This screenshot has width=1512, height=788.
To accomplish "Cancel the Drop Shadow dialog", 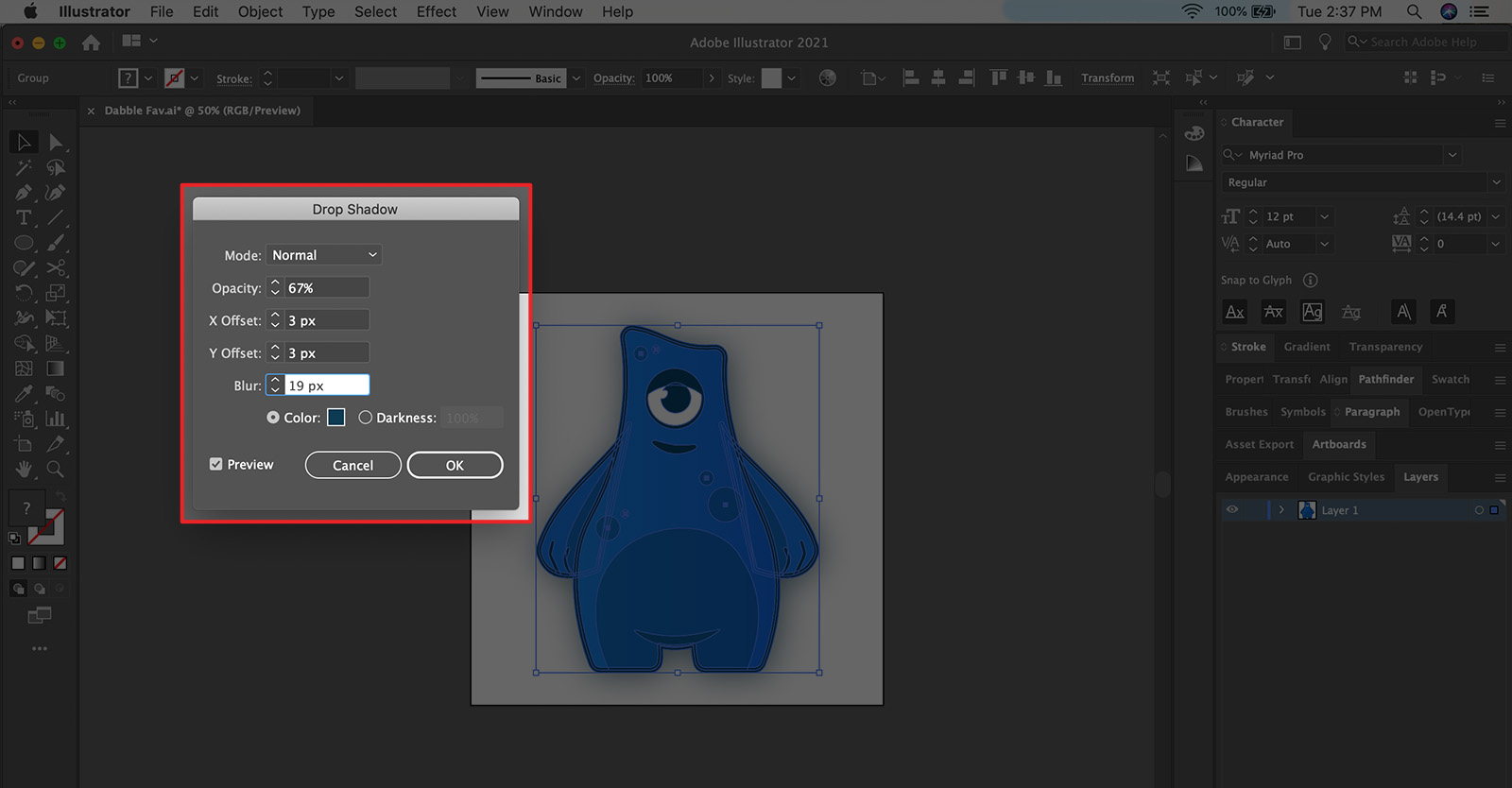I will (x=352, y=465).
